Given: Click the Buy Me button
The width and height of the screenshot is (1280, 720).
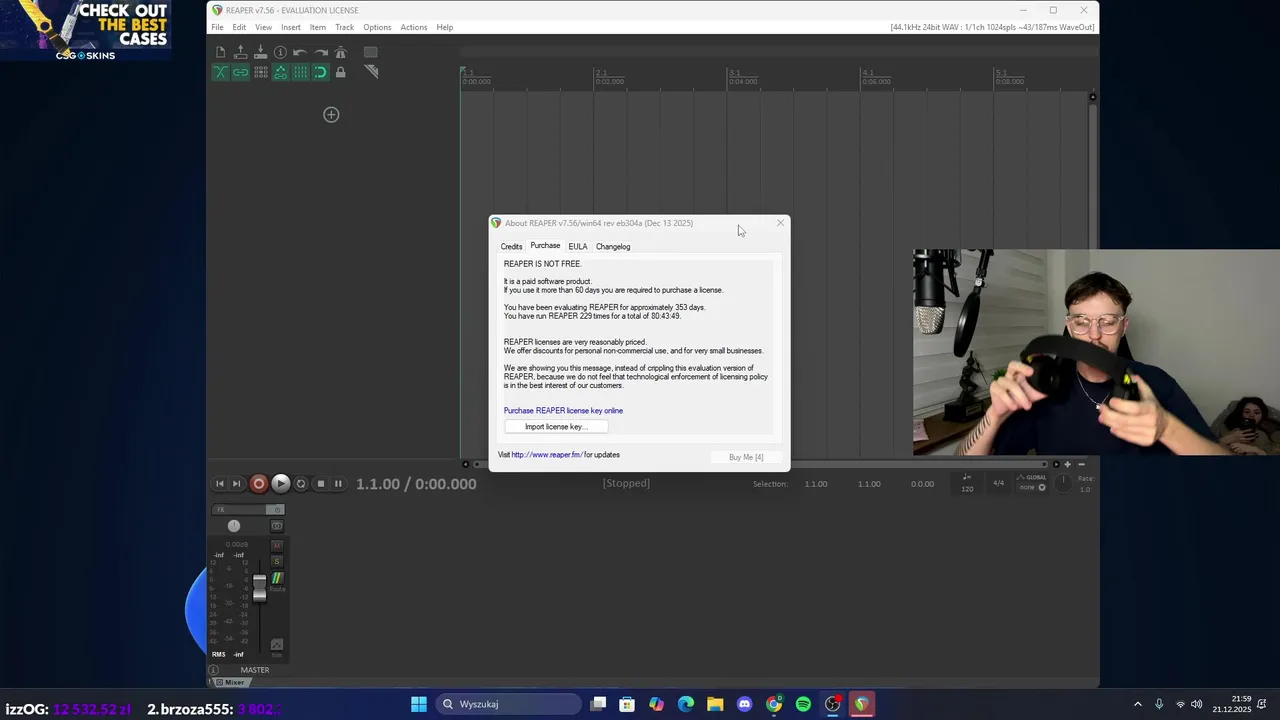Looking at the screenshot, I should [746, 457].
